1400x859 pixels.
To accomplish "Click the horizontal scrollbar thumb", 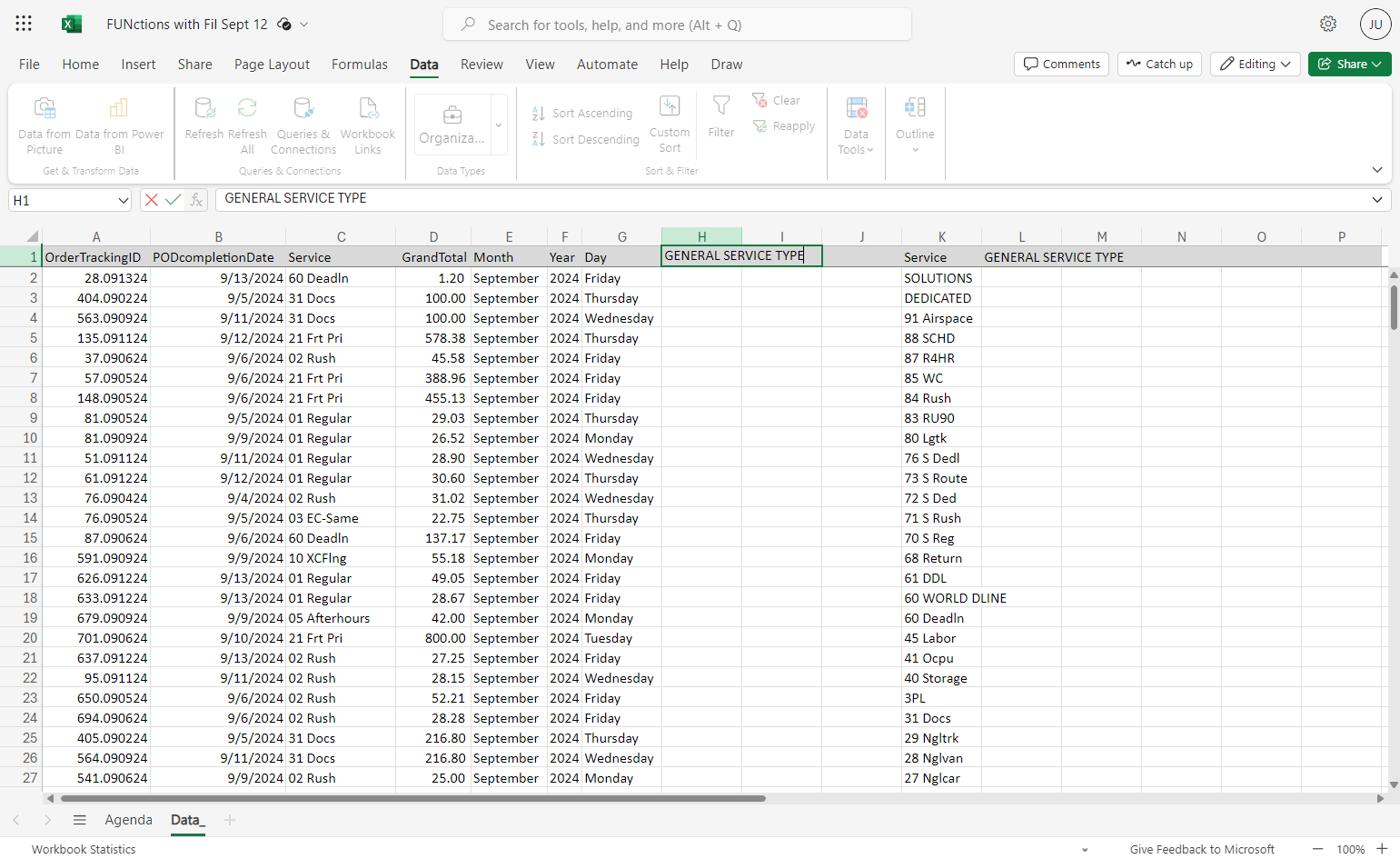I will pyautogui.click(x=413, y=798).
